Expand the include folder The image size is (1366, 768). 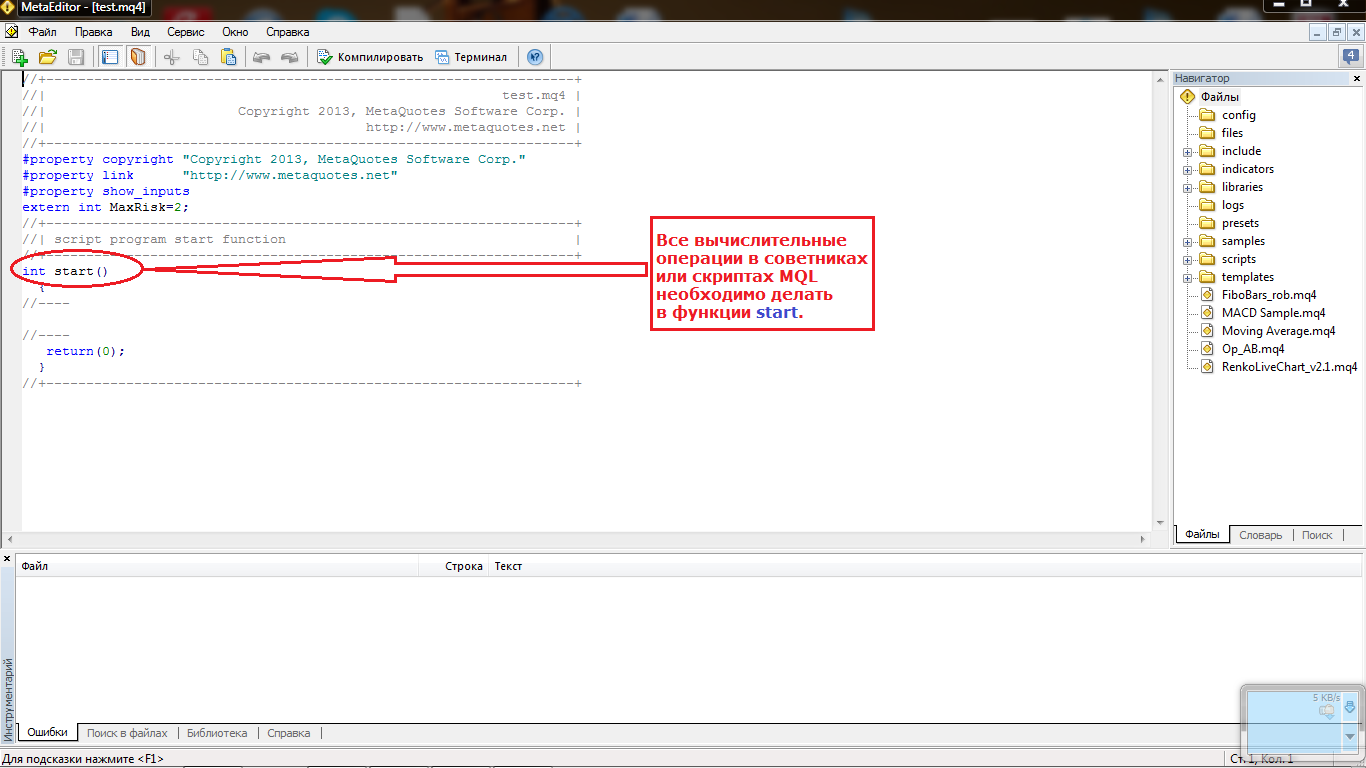1188,152
